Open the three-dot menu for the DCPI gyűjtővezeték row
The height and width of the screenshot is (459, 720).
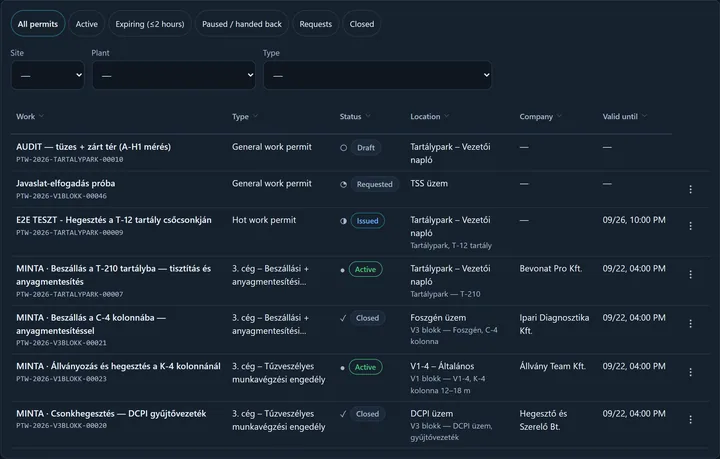pos(690,420)
